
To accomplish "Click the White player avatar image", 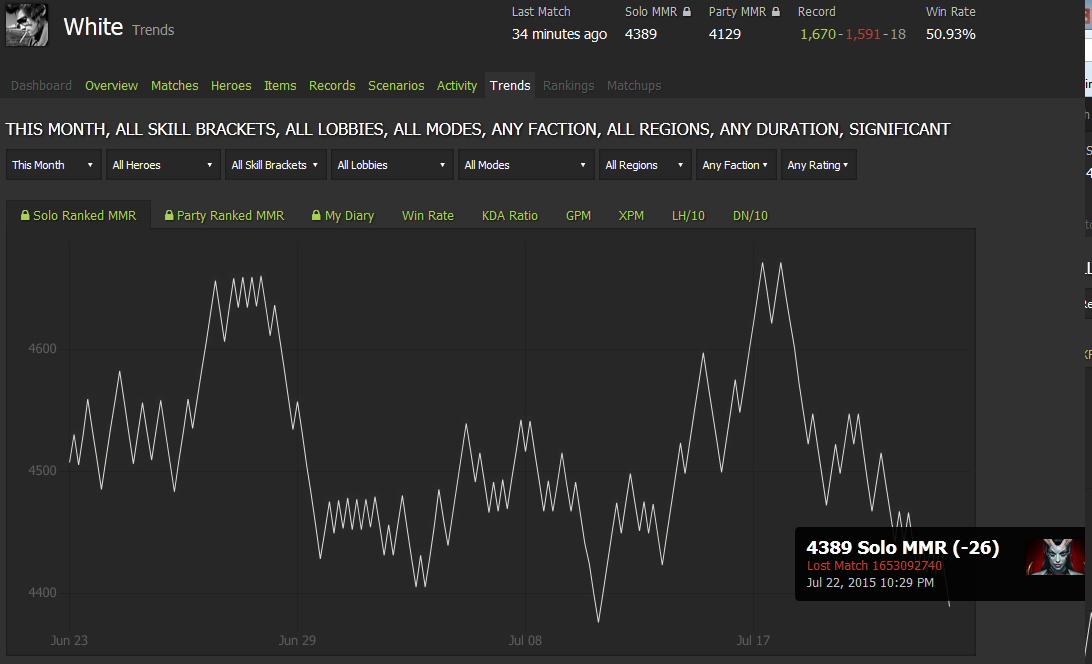I will coord(27,24).
